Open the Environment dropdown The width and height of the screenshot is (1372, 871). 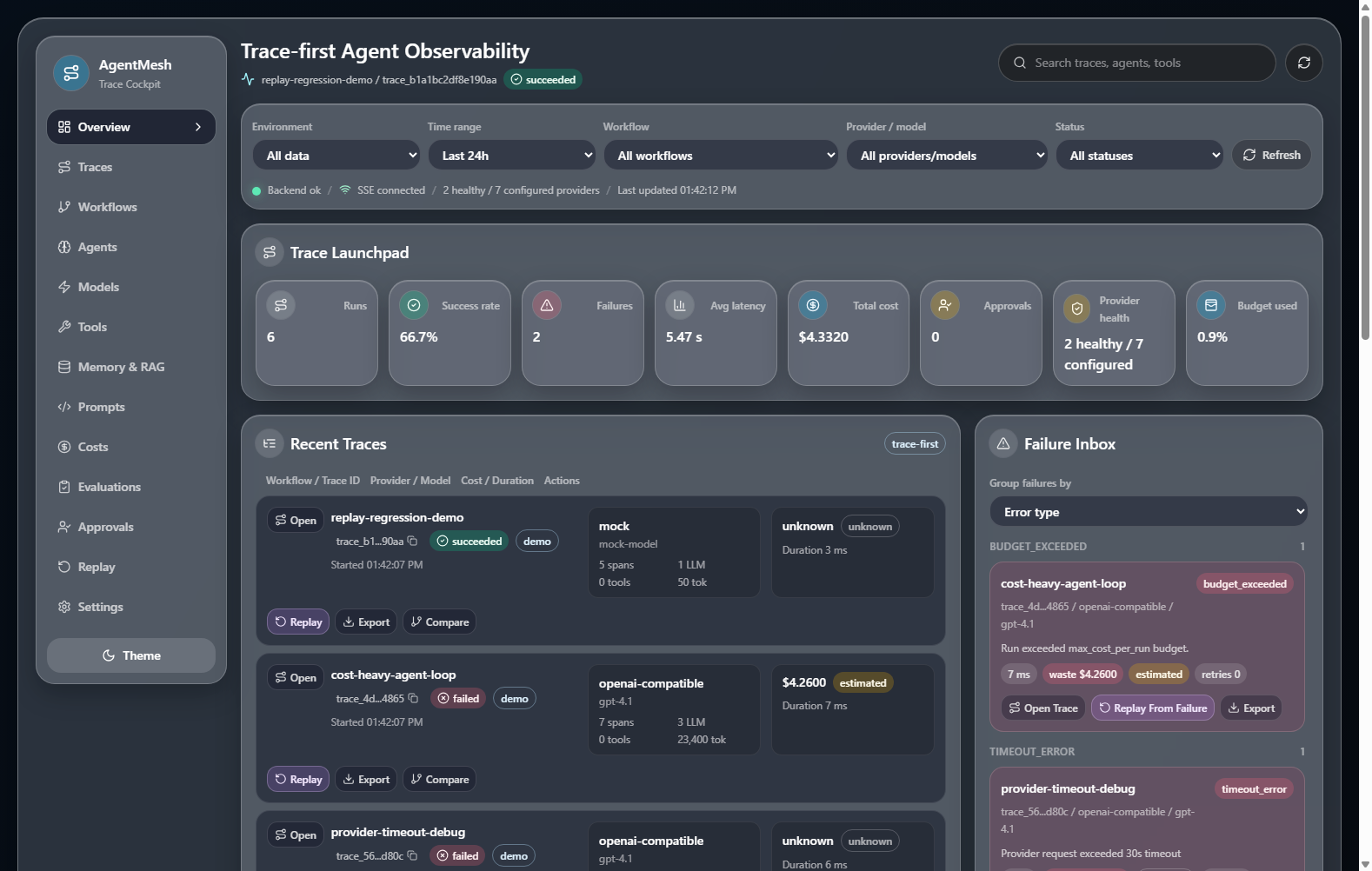[337, 156]
